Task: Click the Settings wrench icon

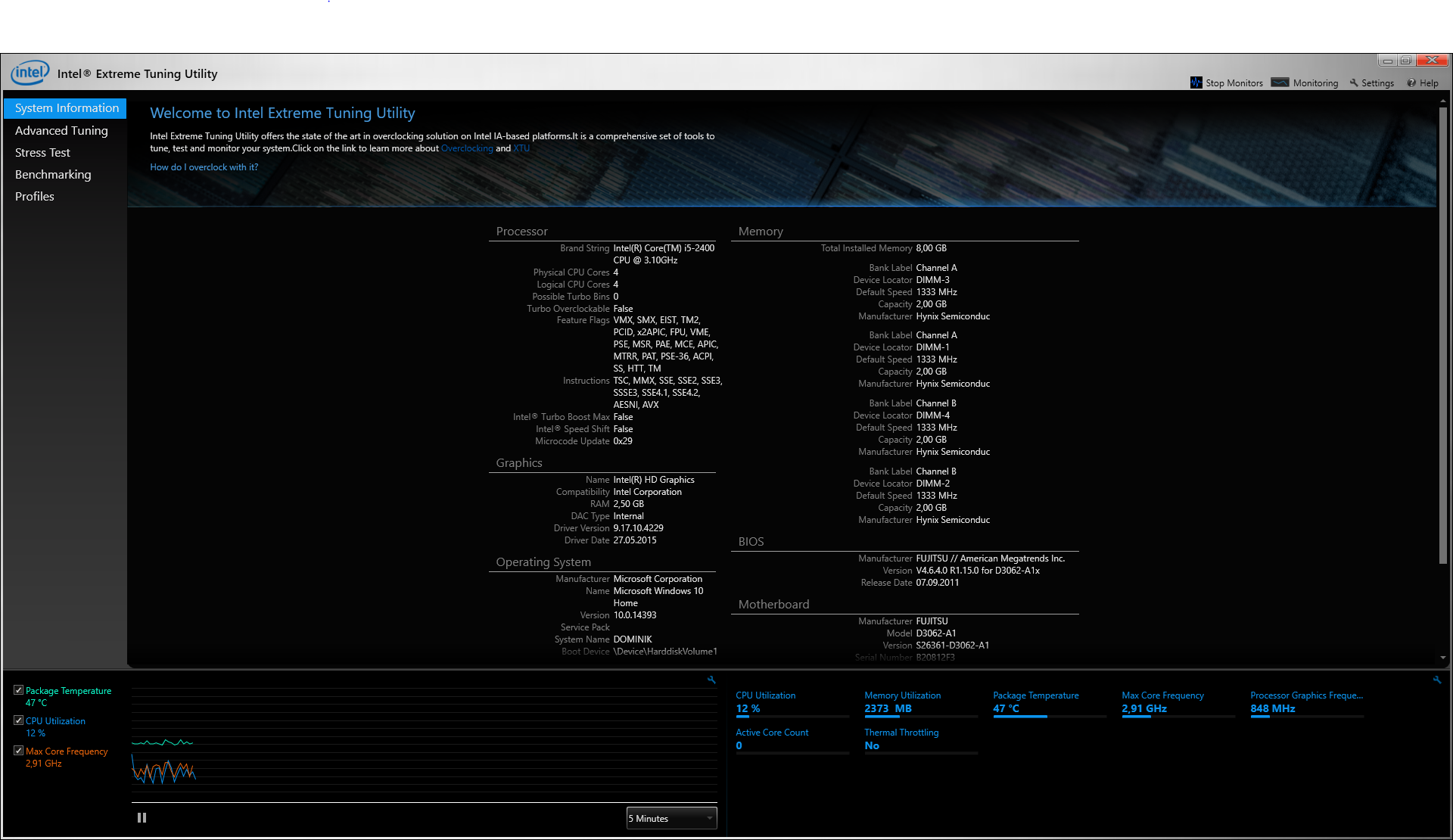Action: pyautogui.click(x=1354, y=82)
